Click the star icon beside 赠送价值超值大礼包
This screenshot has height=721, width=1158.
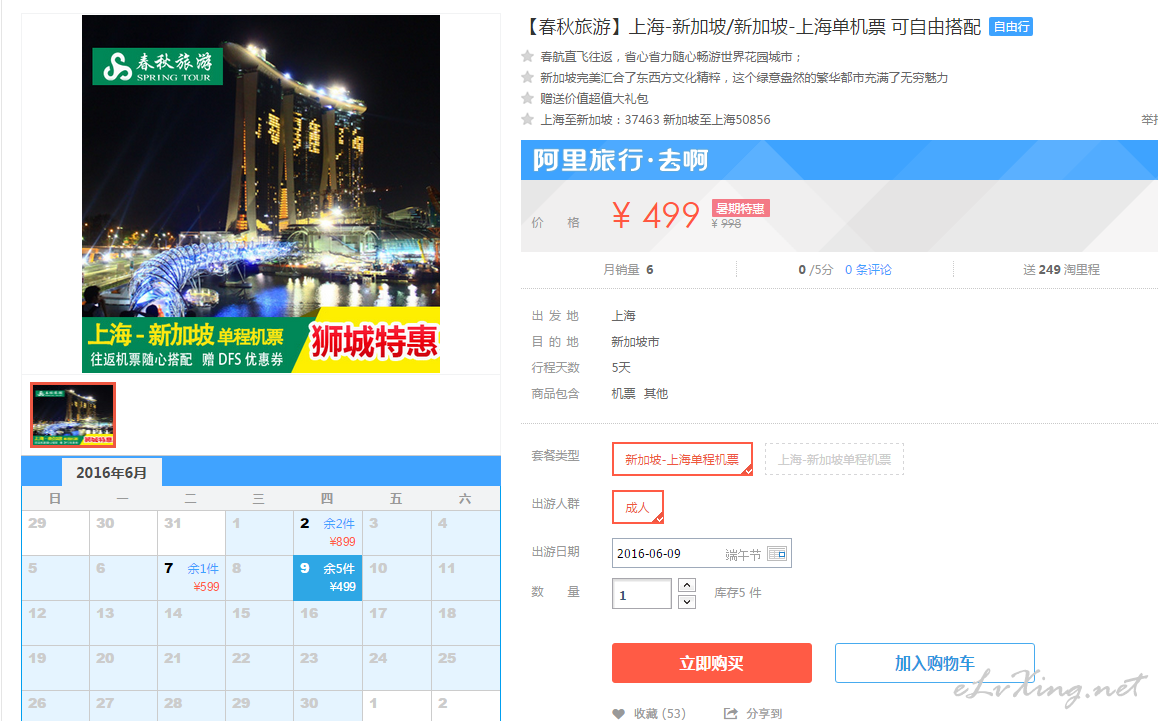(x=527, y=98)
